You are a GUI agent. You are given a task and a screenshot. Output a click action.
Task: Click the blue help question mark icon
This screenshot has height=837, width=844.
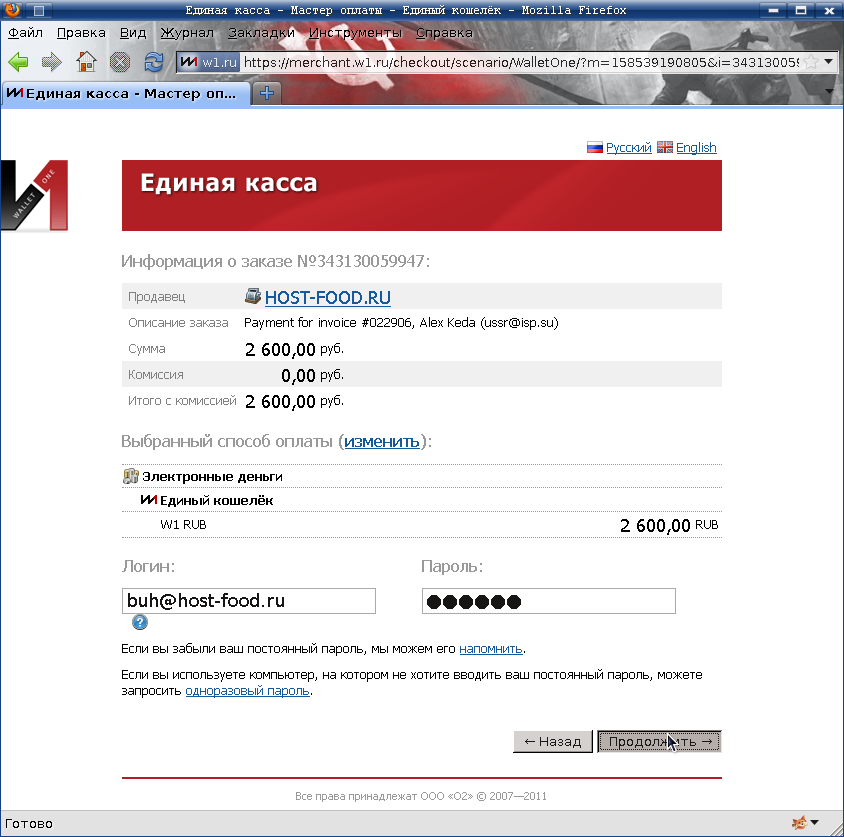(139, 622)
